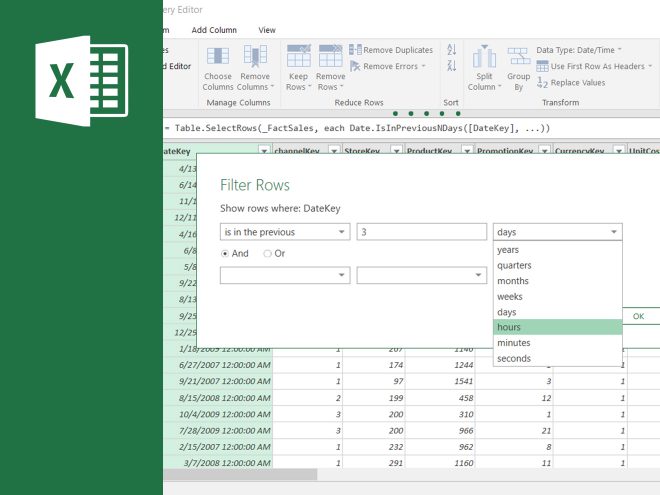The width and height of the screenshot is (660, 495).
Task: Click the Group By icon
Action: point(518,57)
